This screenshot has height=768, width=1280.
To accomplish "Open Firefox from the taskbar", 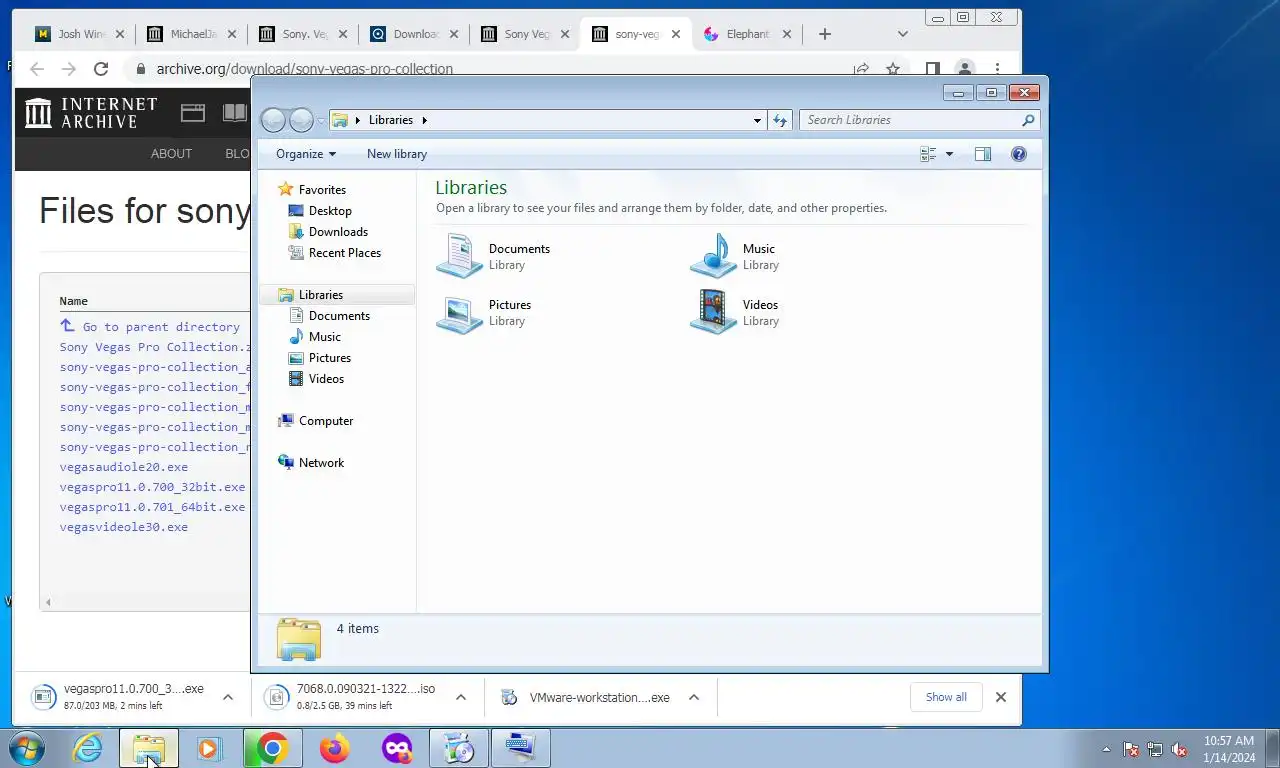I will click(x=334, y=748).
